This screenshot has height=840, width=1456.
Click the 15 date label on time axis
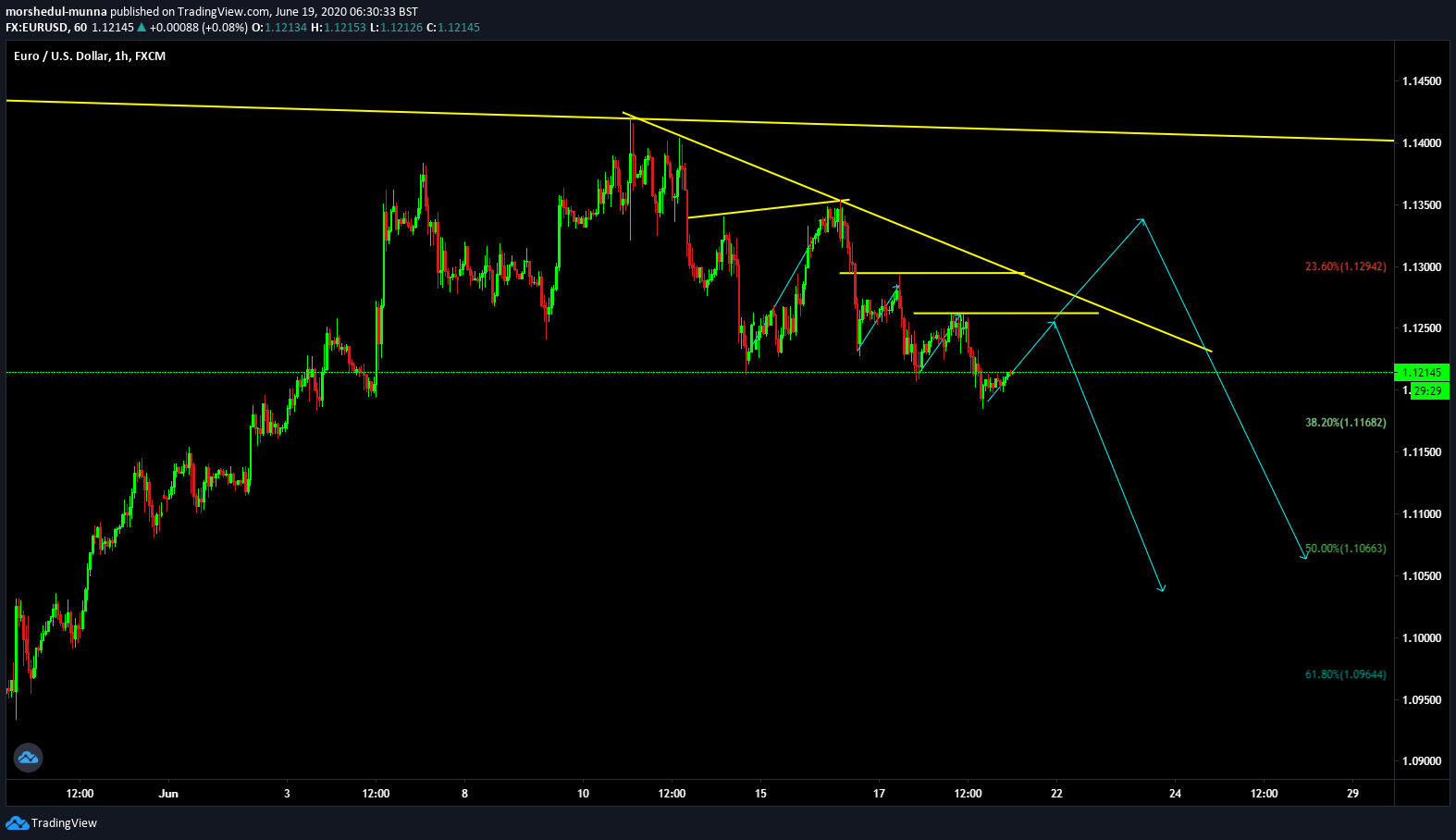coord(760,794)
